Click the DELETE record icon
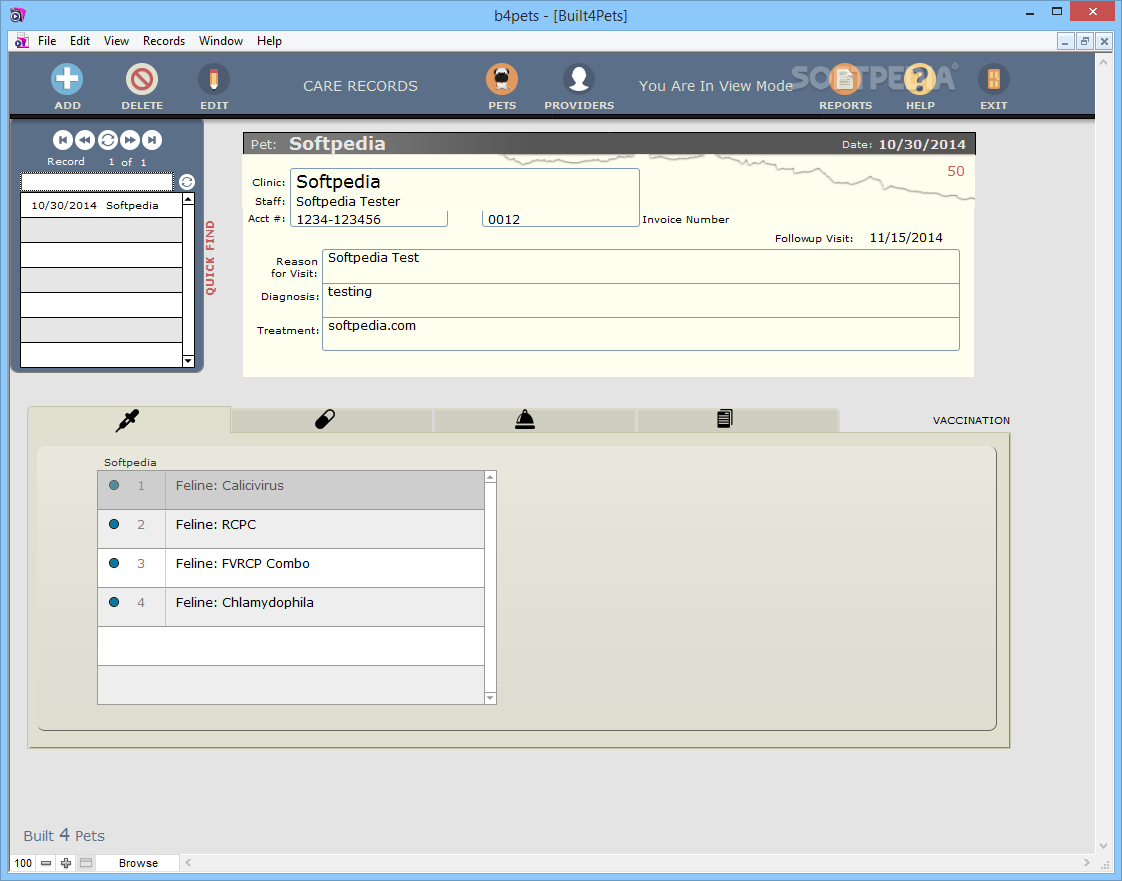The height and width of the screenshot is (881, 1122). pyautogui.click(x=142, y=79)
